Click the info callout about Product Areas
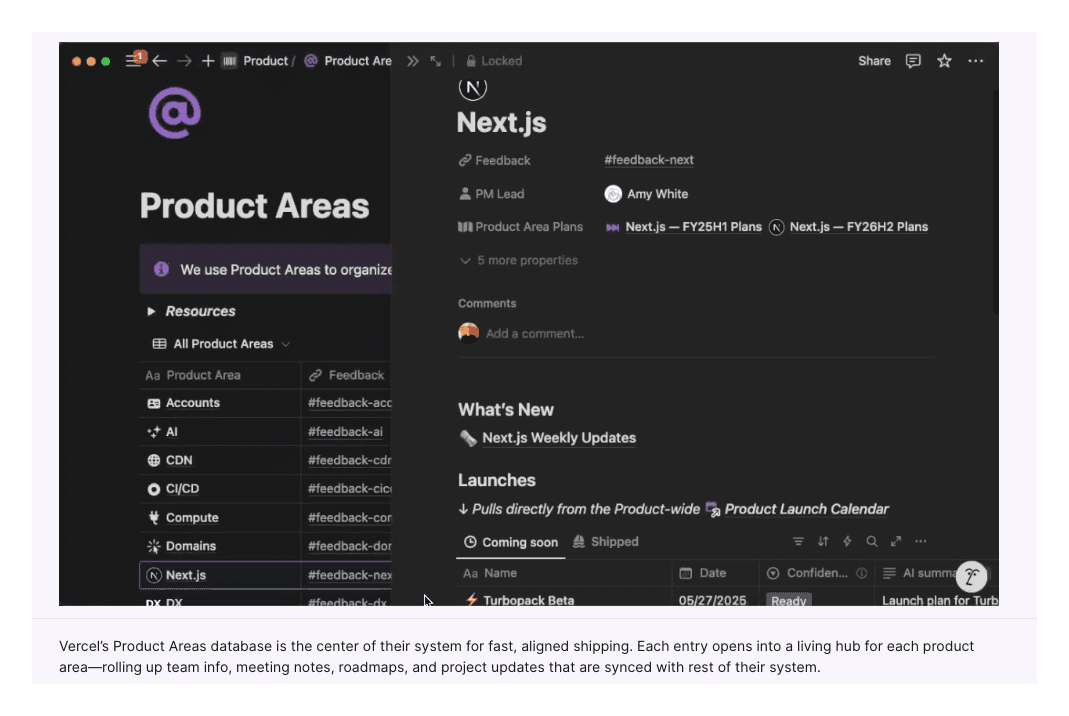This screenshot has height=716, width=1069. click(x=266, y=269)
